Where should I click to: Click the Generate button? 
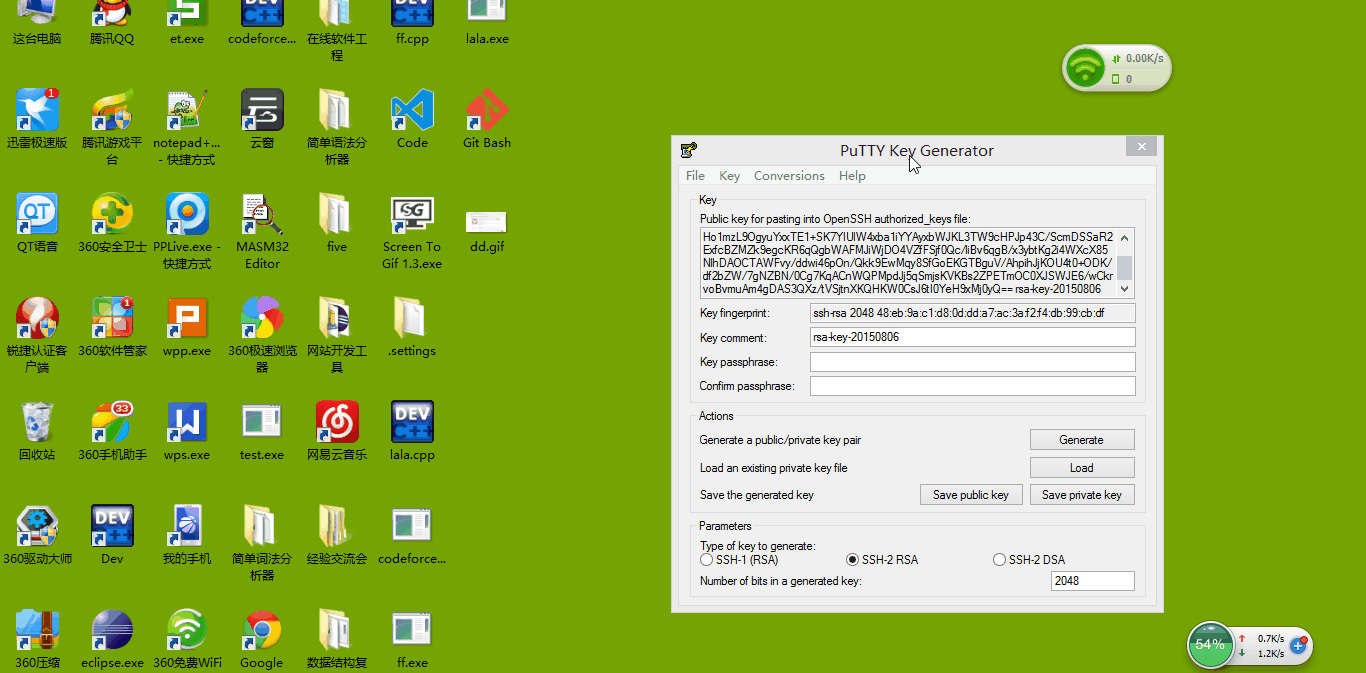[x=1081, y=440]
